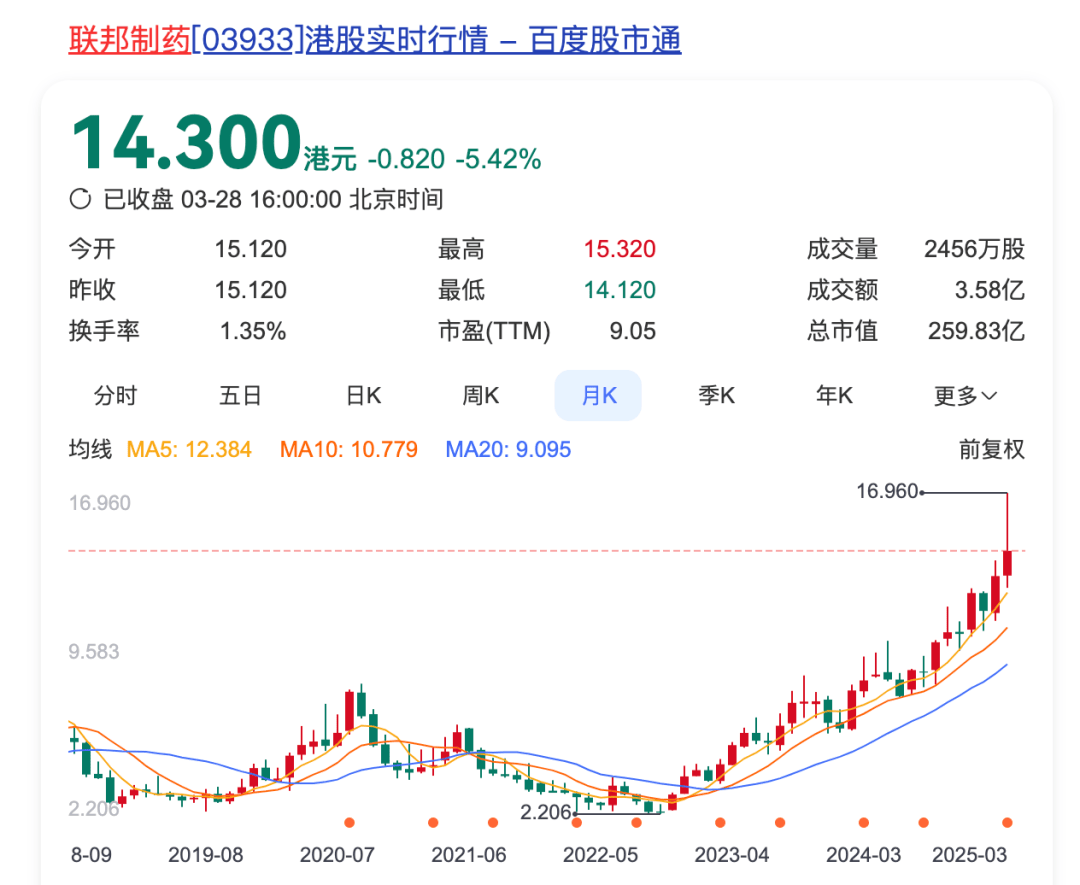Click the 换手率 value 1.35%
This screenshot has height=885, width=1080.
click(253, 331)
